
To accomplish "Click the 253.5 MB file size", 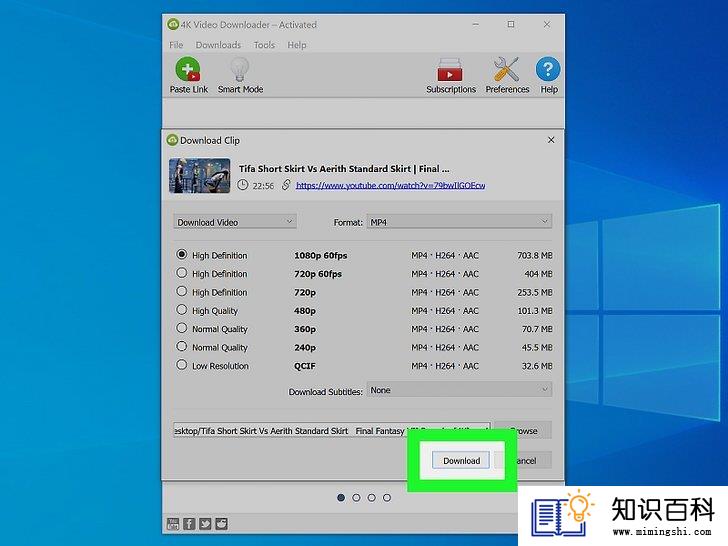I will point(535,292).
